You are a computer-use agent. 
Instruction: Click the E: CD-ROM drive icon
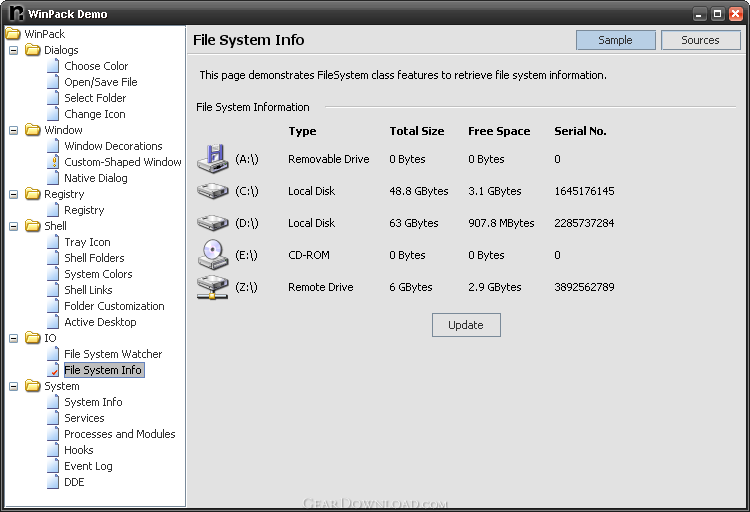pos(213,255)
